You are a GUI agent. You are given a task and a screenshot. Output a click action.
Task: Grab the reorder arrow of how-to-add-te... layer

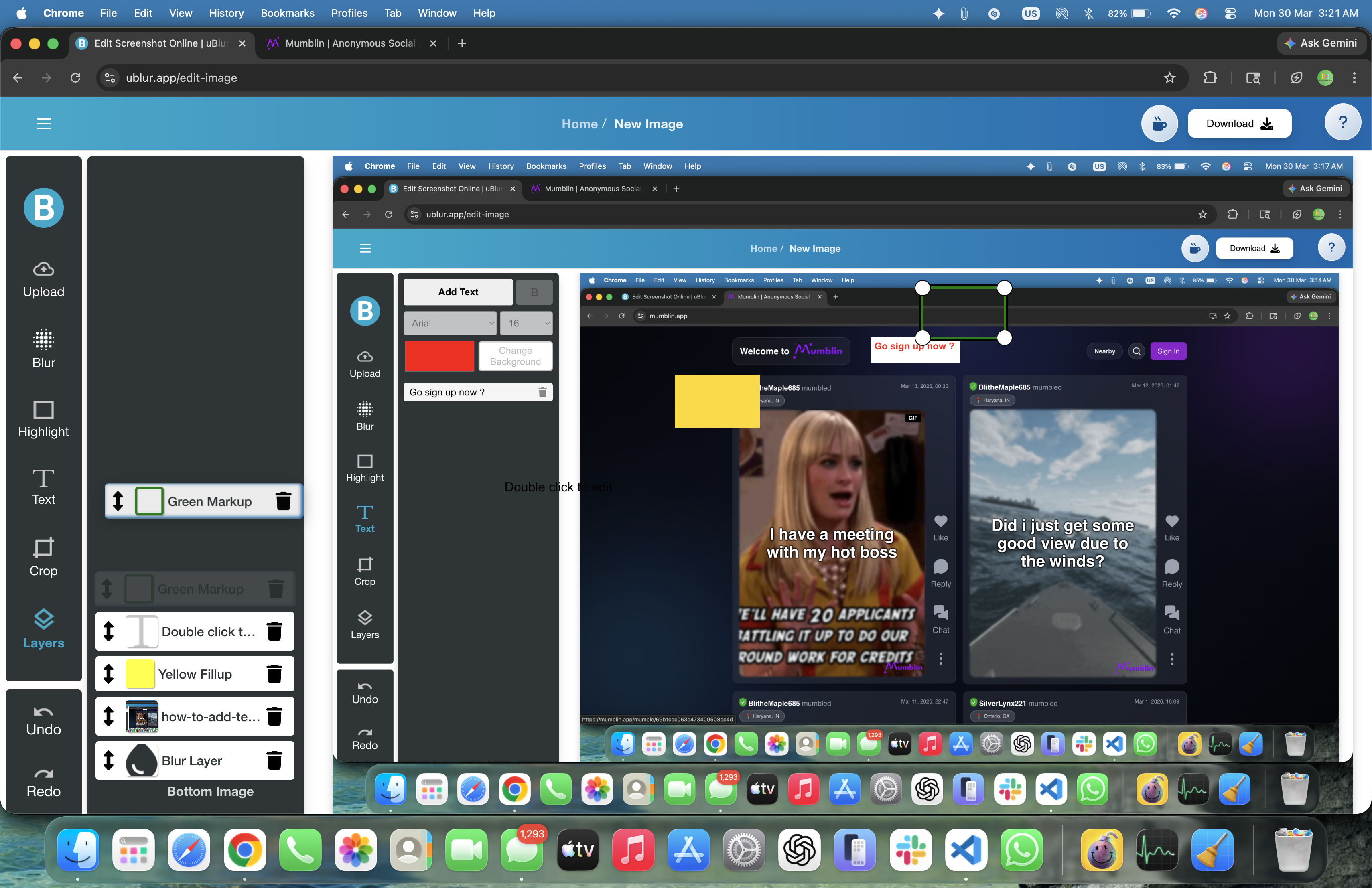click(108, 716)
